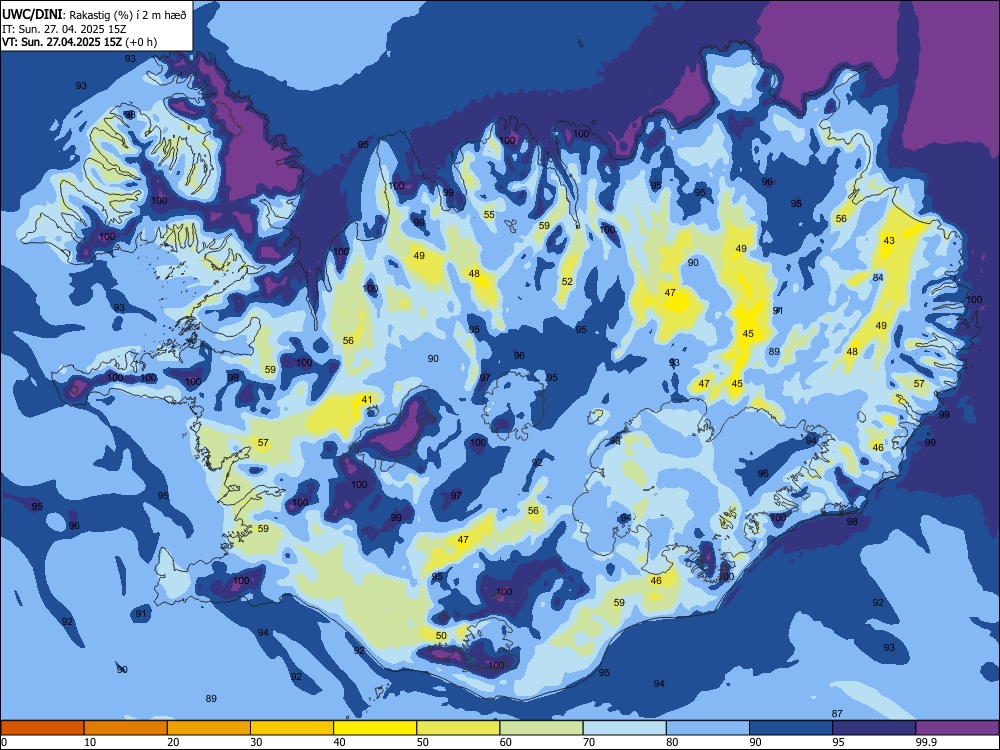The height and width of the screenshot is (750, 1000).
Task: Click the 80–90 light blue legend swatch
Action: point(708,728)
